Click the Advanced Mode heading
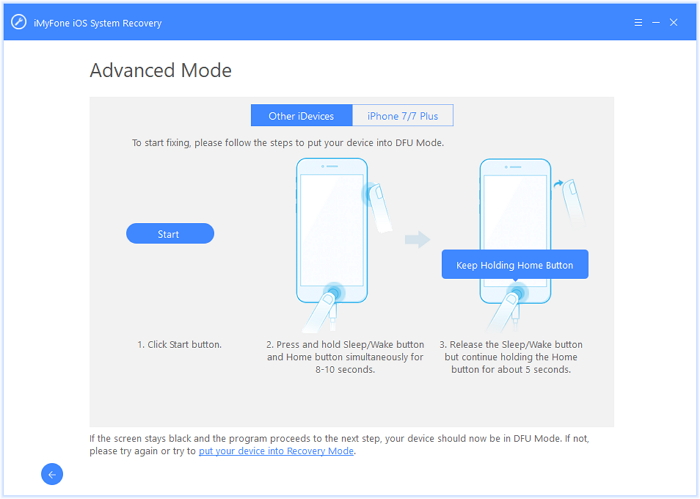The width and height of the screenshot is (700, 499). pos(161,70)
